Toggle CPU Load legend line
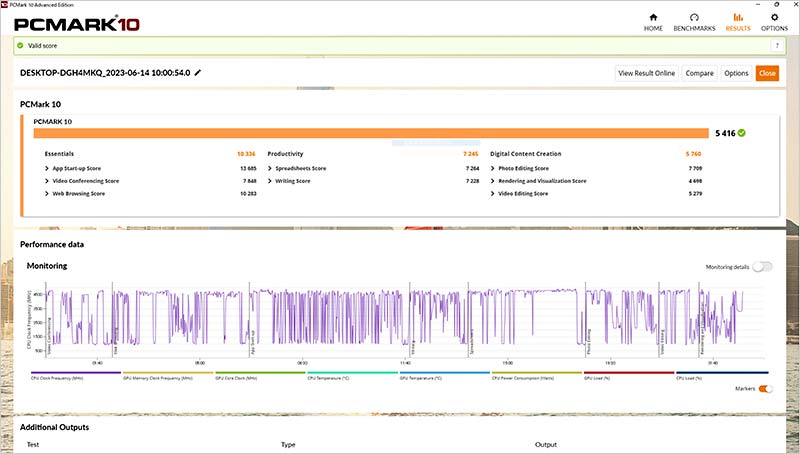This screenshot has width=800, height=454. (722, 373)
